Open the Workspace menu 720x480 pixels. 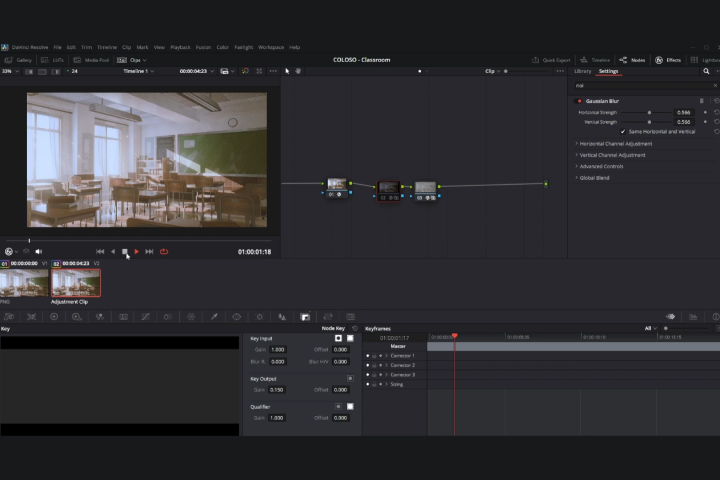(x=271, y=47)
